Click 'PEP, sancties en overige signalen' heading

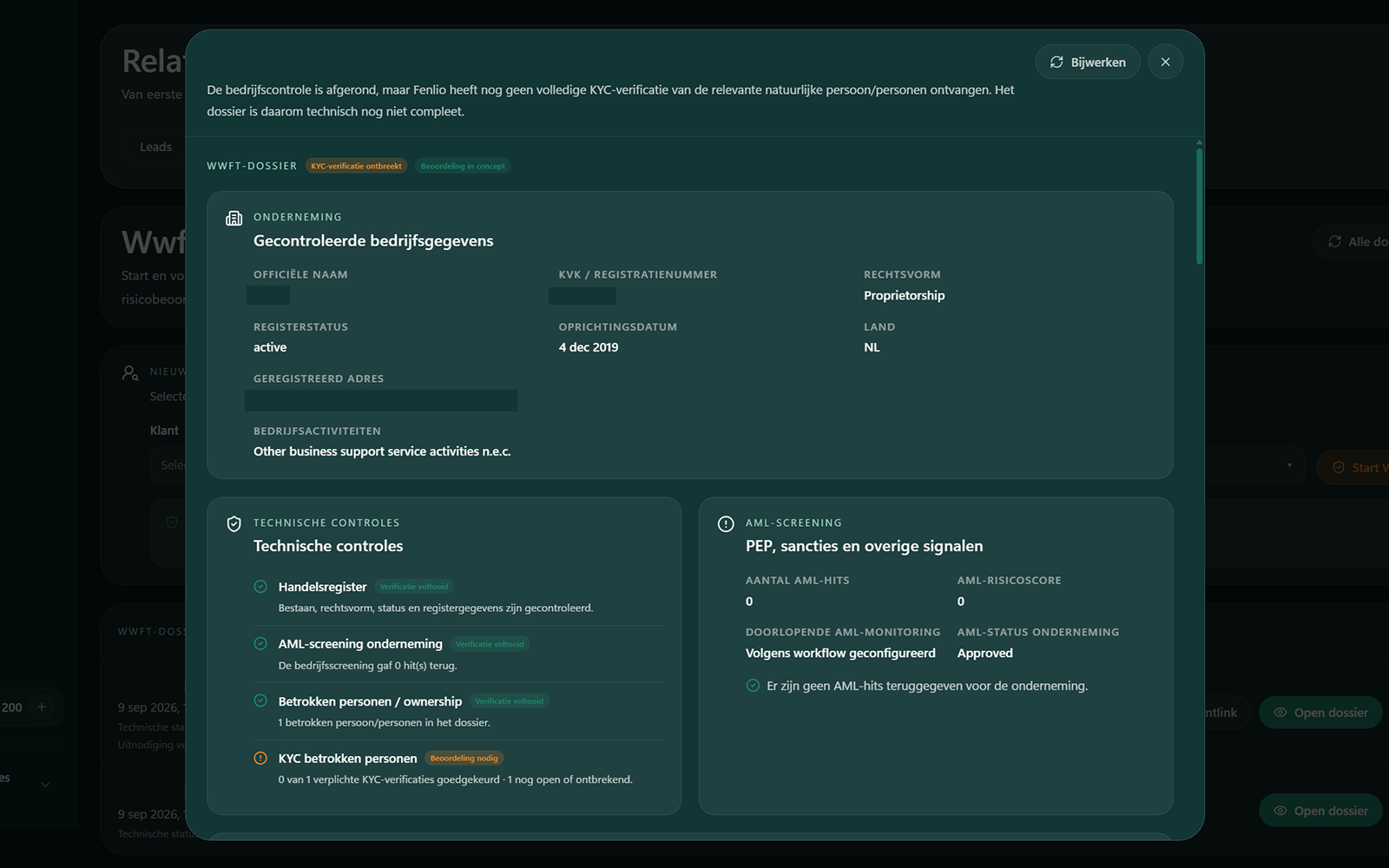(865, 546)
